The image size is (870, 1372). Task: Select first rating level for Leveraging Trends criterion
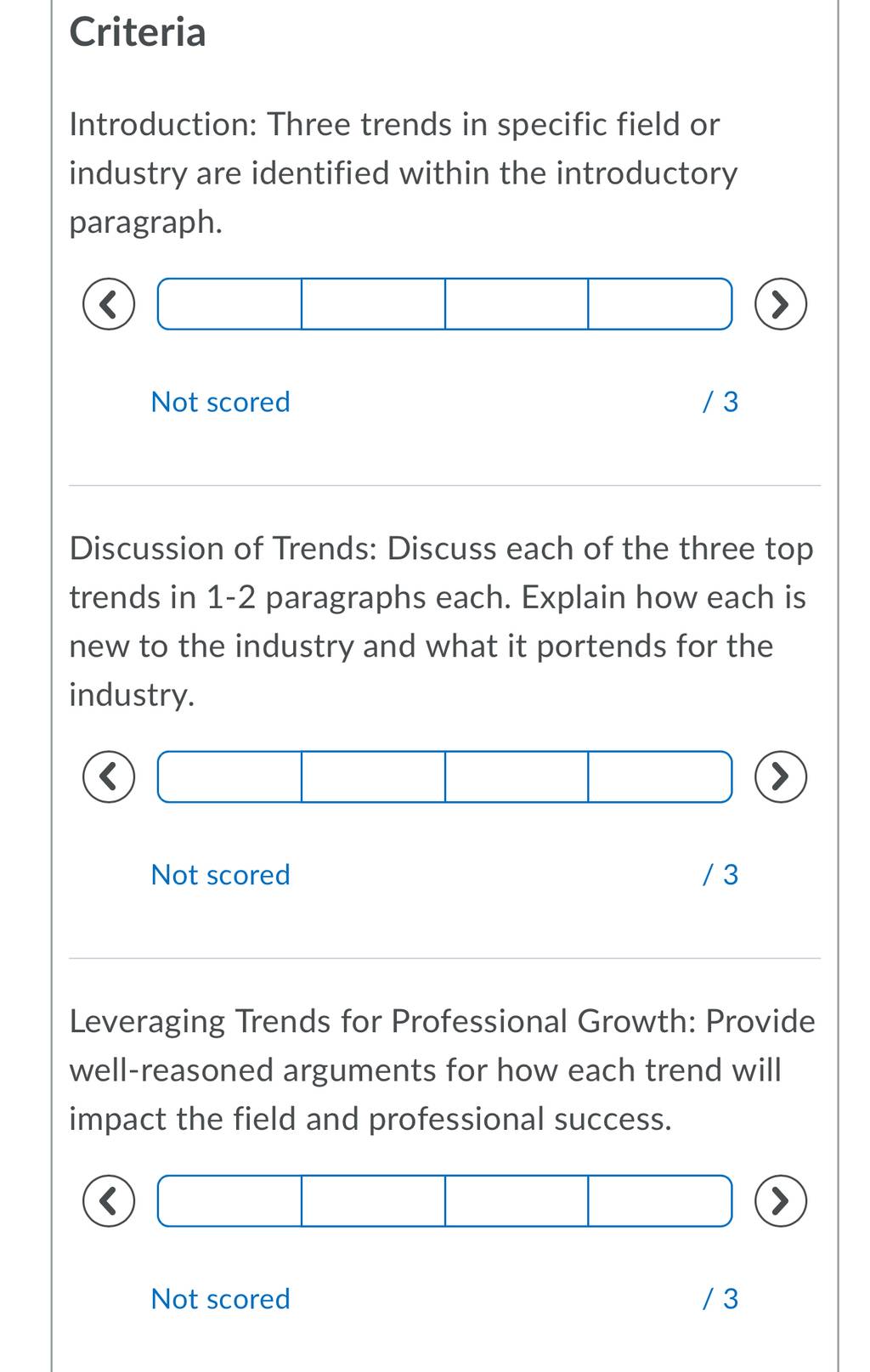click(229, 1201)
